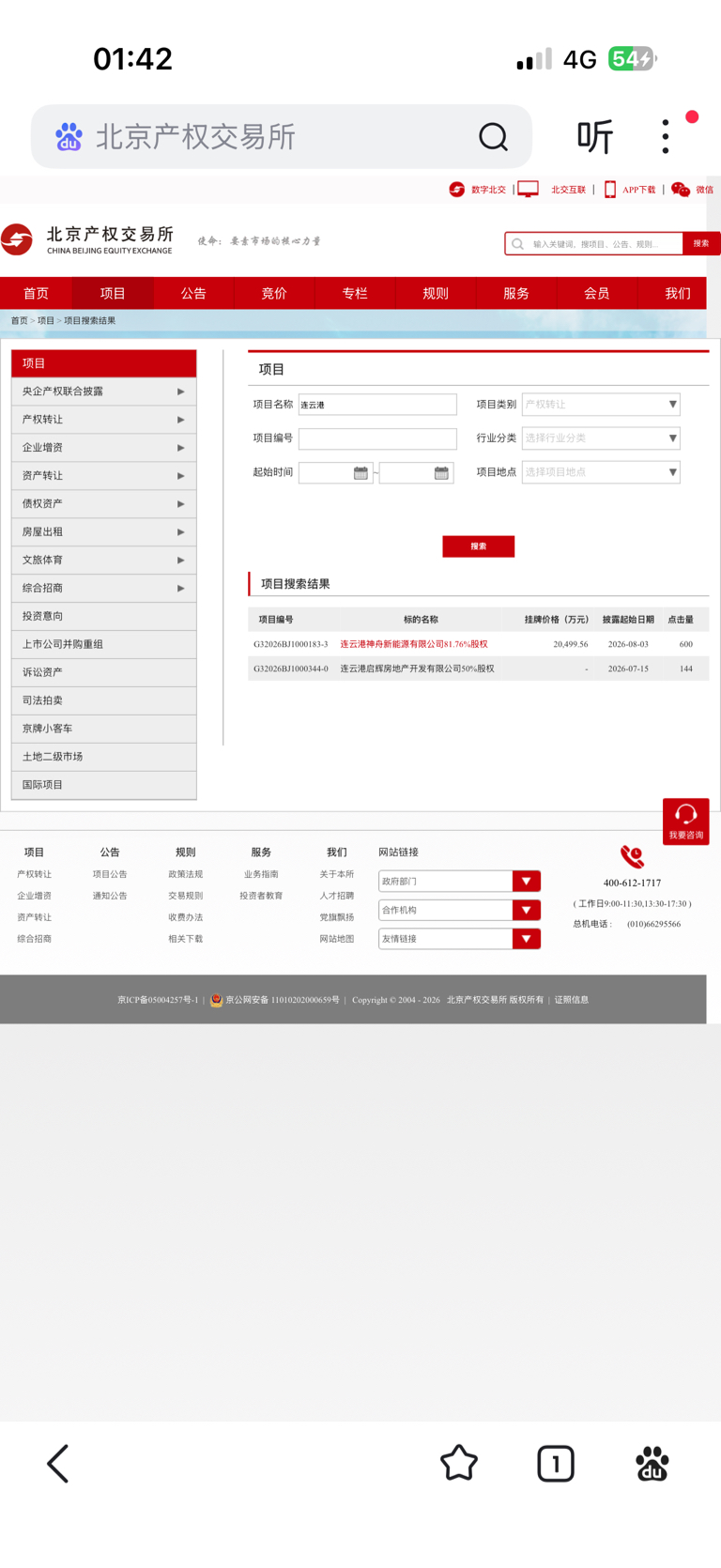This screenshot has height=1568, width=721.
Task: Click the 项目名称 field containing 连云港
Action: click(x=377, y=405)
